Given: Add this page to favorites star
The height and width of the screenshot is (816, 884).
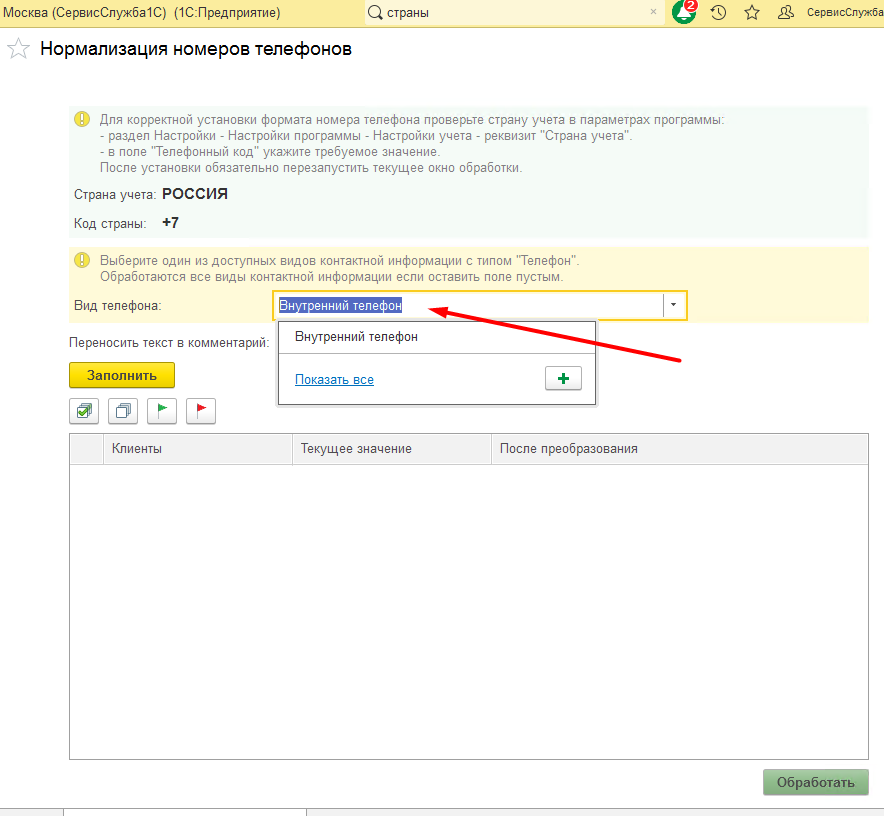Looking at the screenshot, I should tap(18, 49).
